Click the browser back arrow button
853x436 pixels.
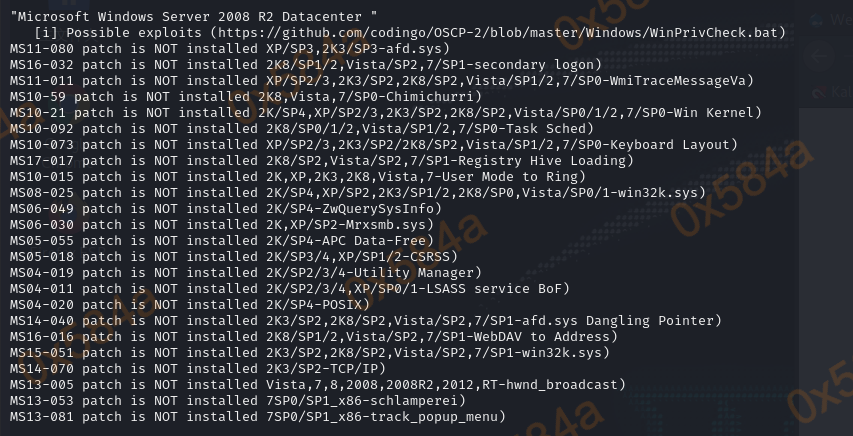click(819, 56)
